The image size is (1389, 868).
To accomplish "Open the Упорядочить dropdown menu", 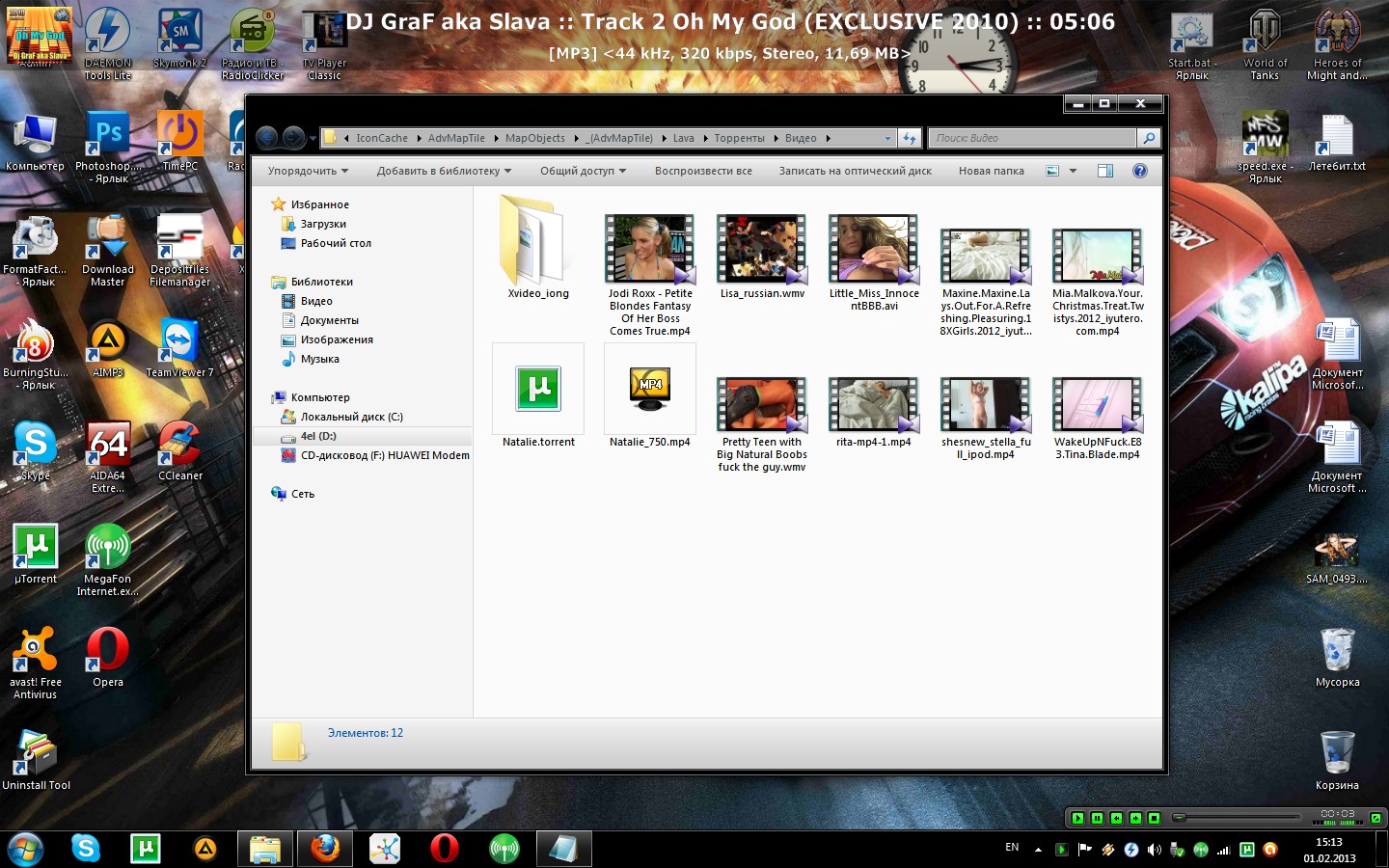I will 308,171.
